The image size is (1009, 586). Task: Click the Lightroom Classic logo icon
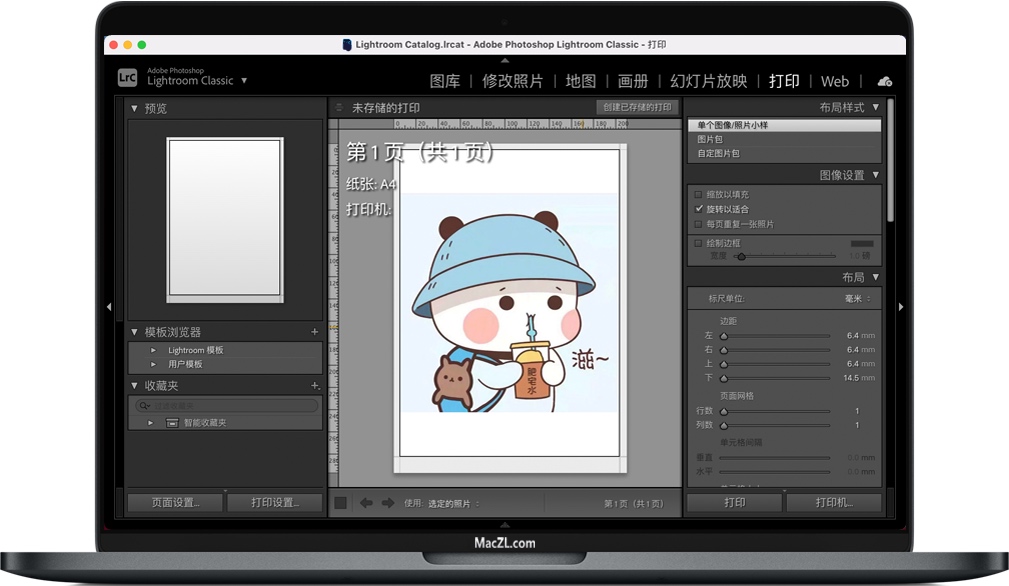(126, 76)
